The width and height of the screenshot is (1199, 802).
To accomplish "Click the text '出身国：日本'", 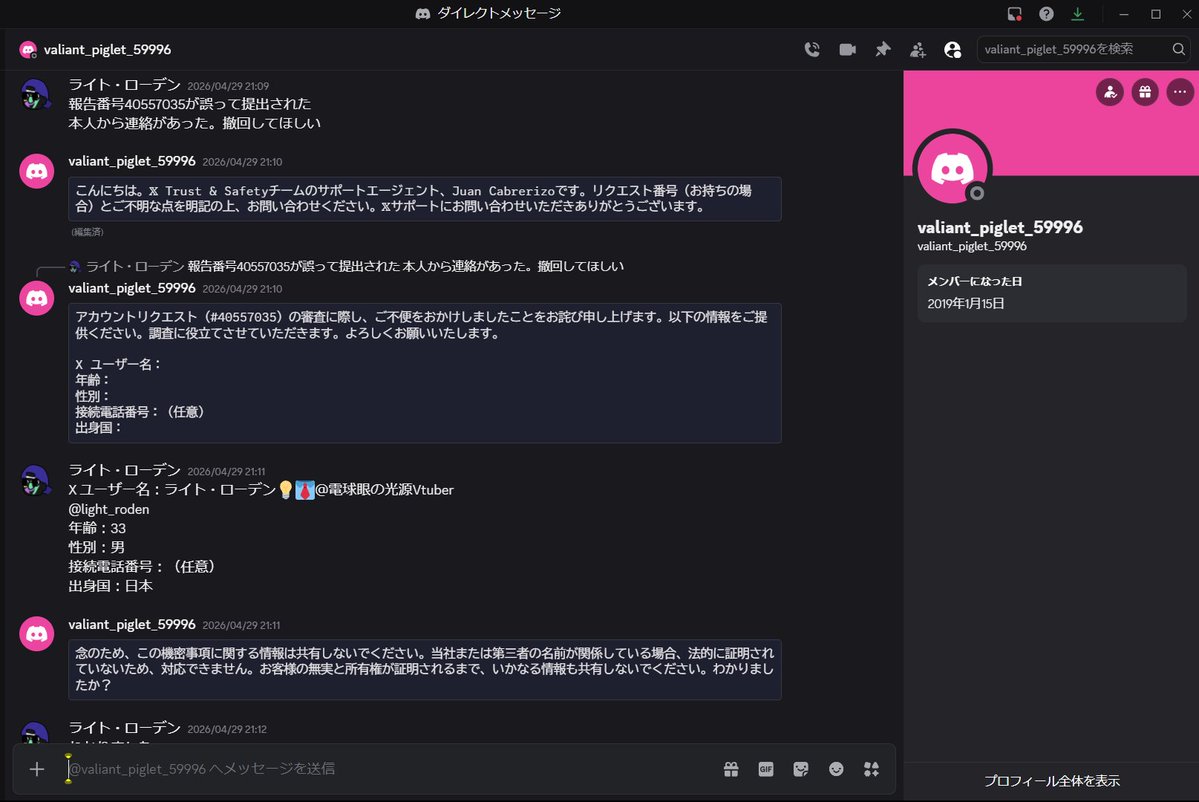I will [x=110, y=586].
